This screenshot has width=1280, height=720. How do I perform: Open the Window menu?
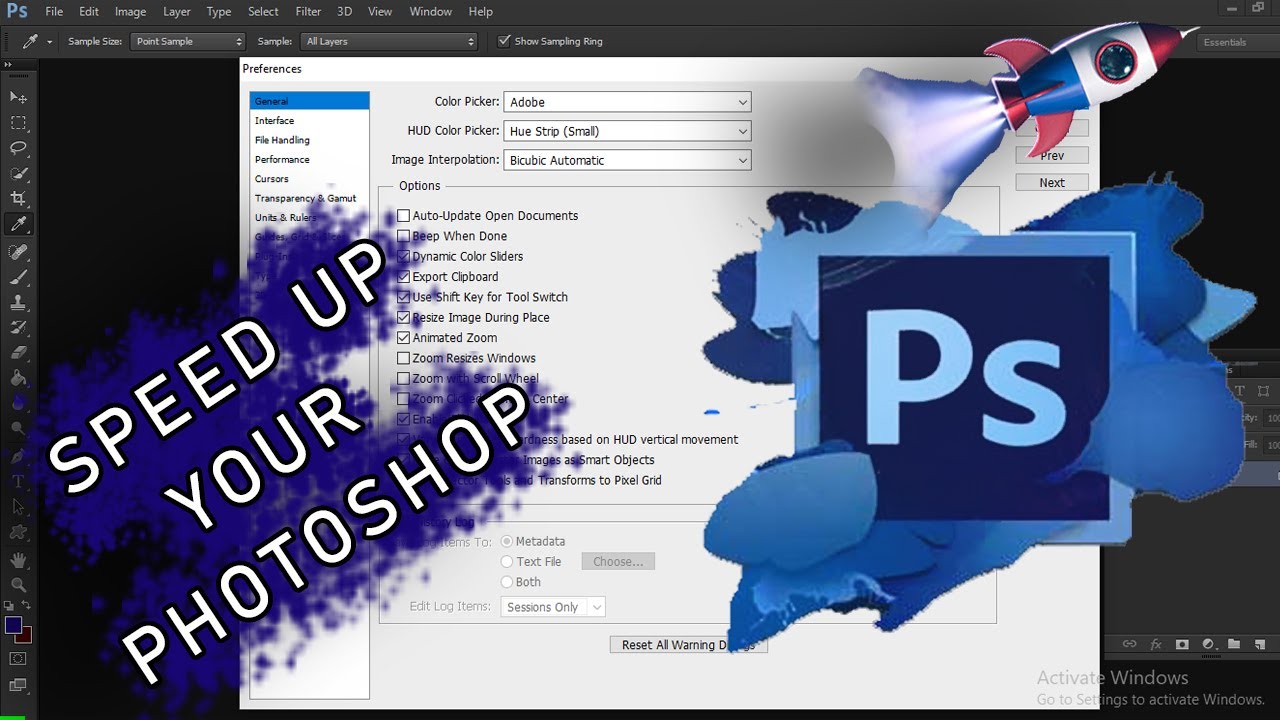[431, 12]
